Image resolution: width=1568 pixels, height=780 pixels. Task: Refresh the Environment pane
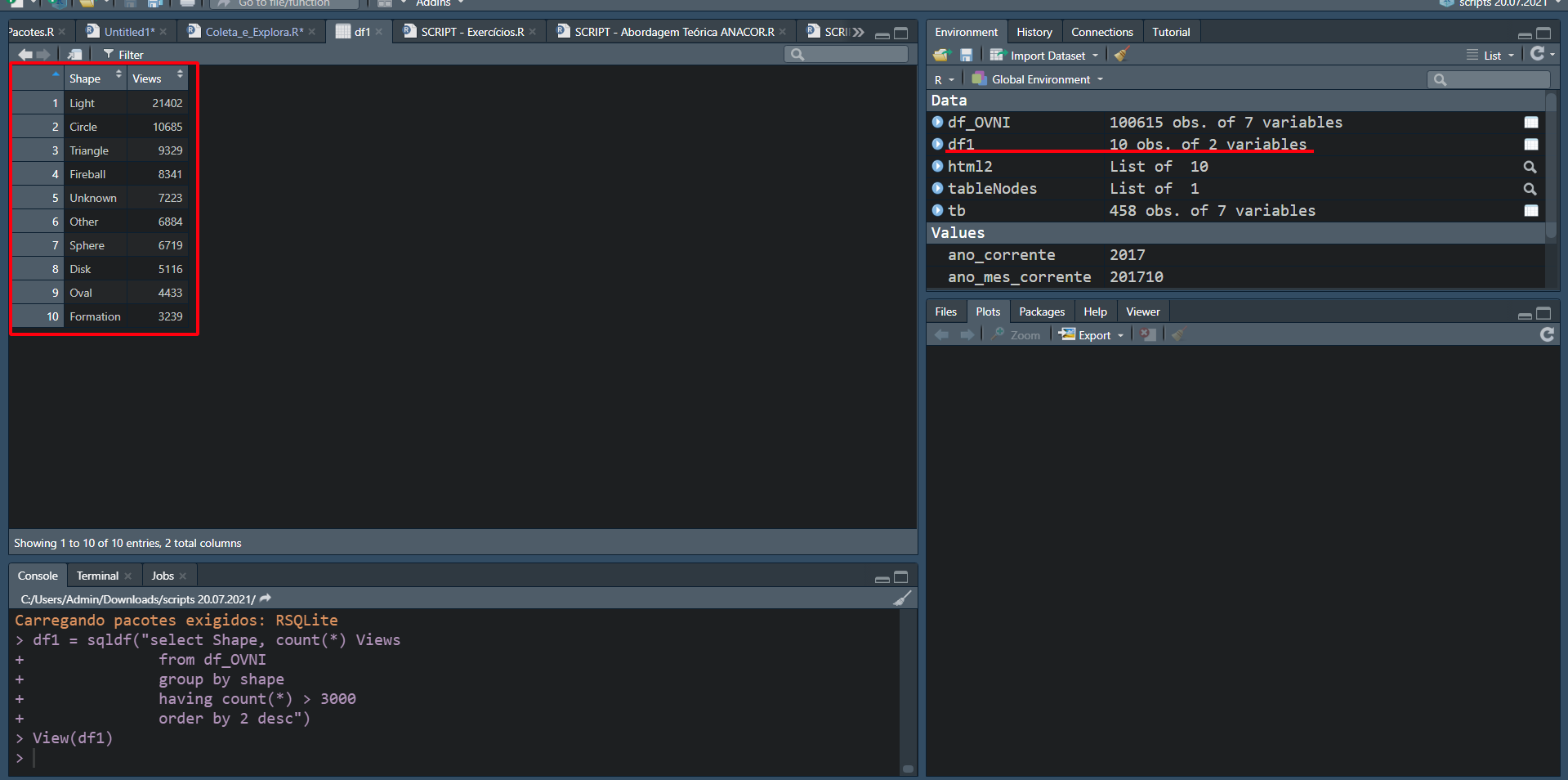[1537, 54]
